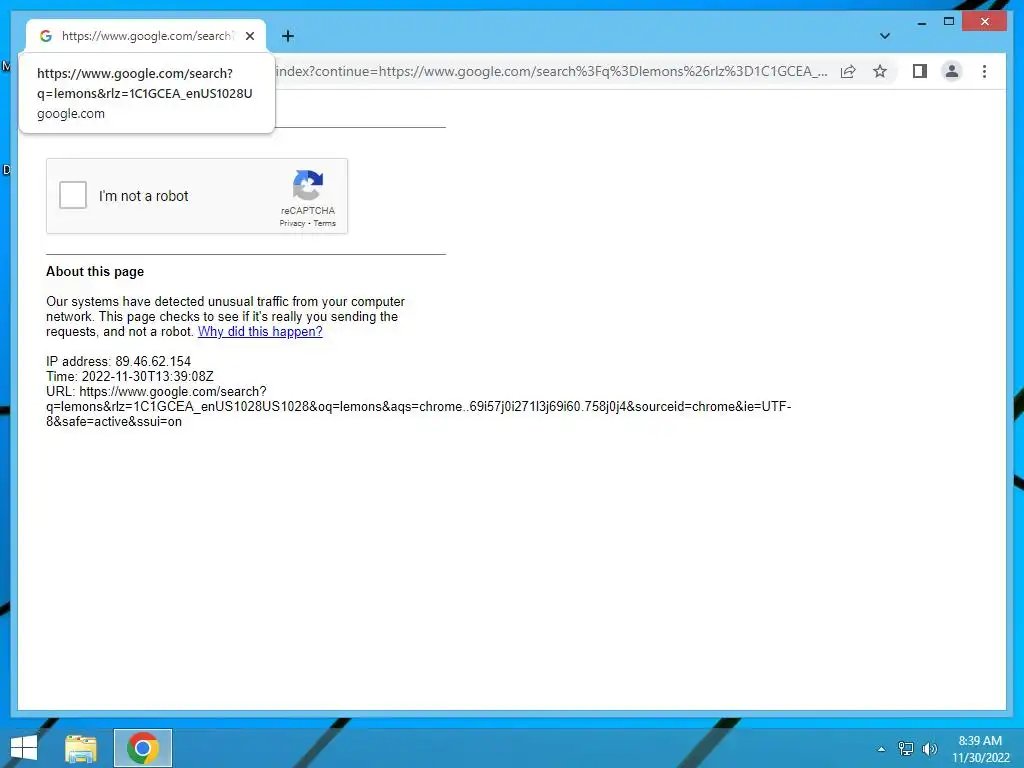Viewport: 1024px width, 768px height.
Task: Click the "About this page" heading
Action: [x=95, y=272]
